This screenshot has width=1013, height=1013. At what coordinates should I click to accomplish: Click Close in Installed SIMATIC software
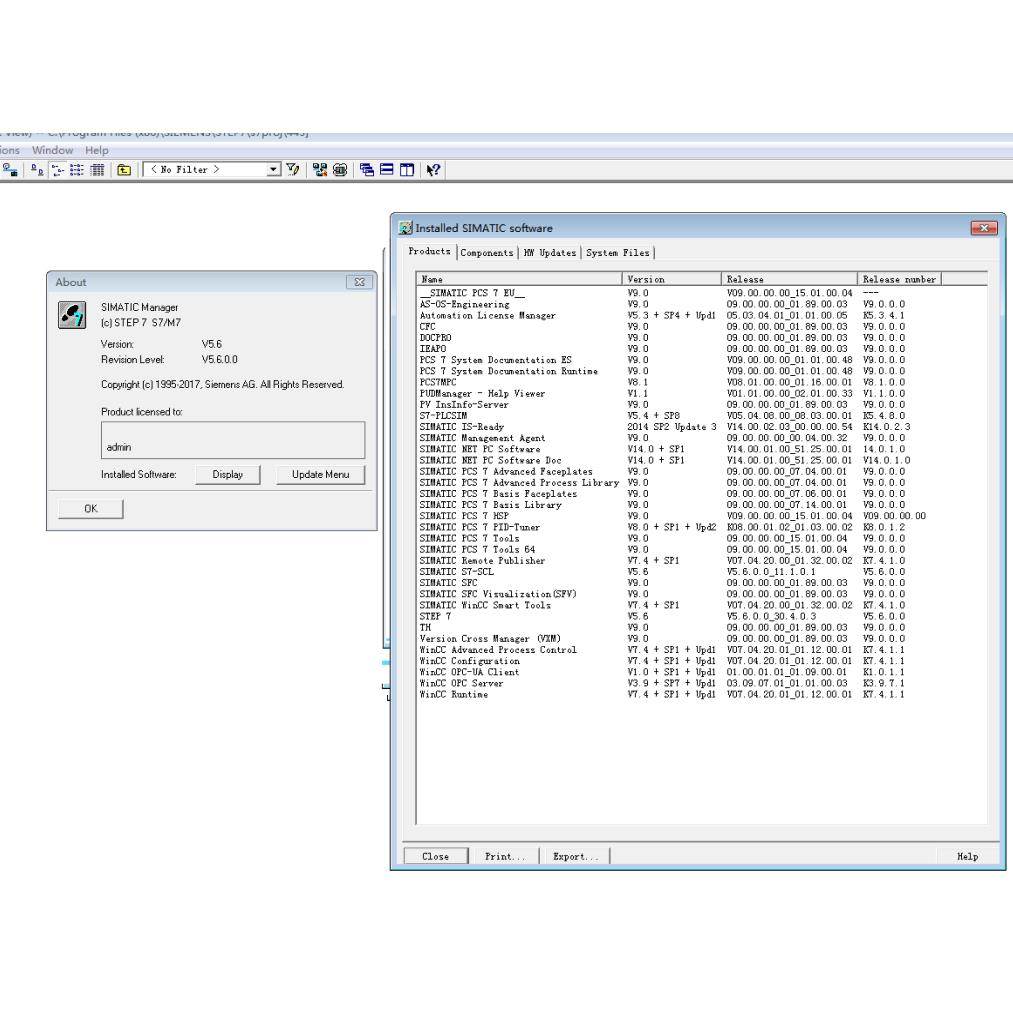tap(435, 856)
